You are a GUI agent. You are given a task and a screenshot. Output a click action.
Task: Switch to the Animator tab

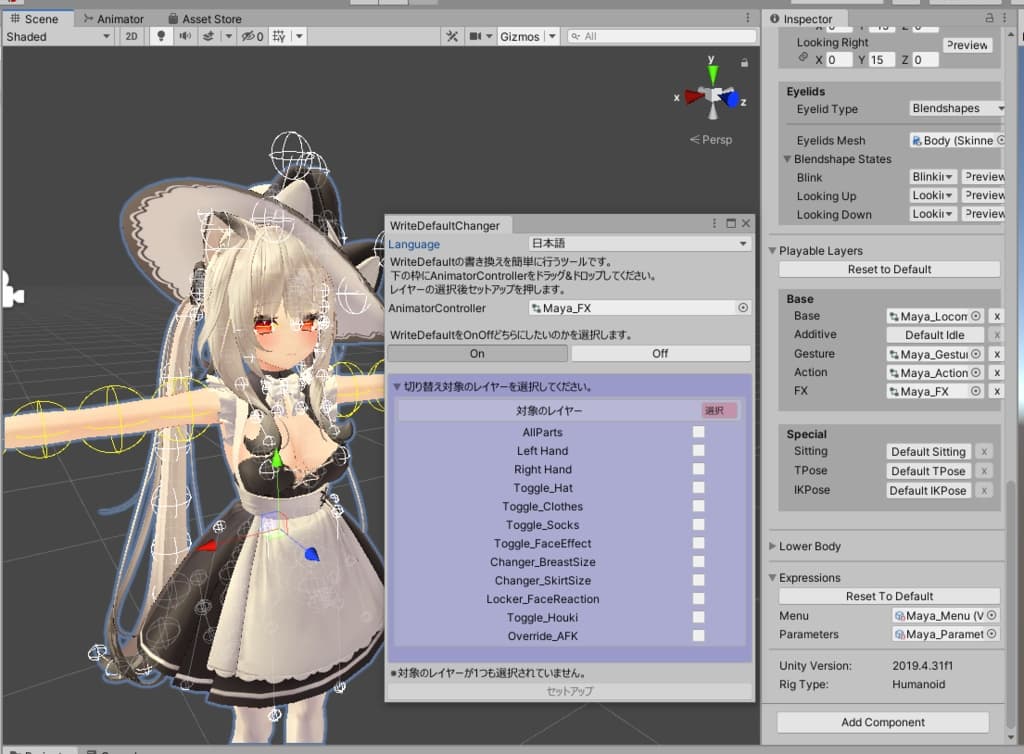[113, 18]
